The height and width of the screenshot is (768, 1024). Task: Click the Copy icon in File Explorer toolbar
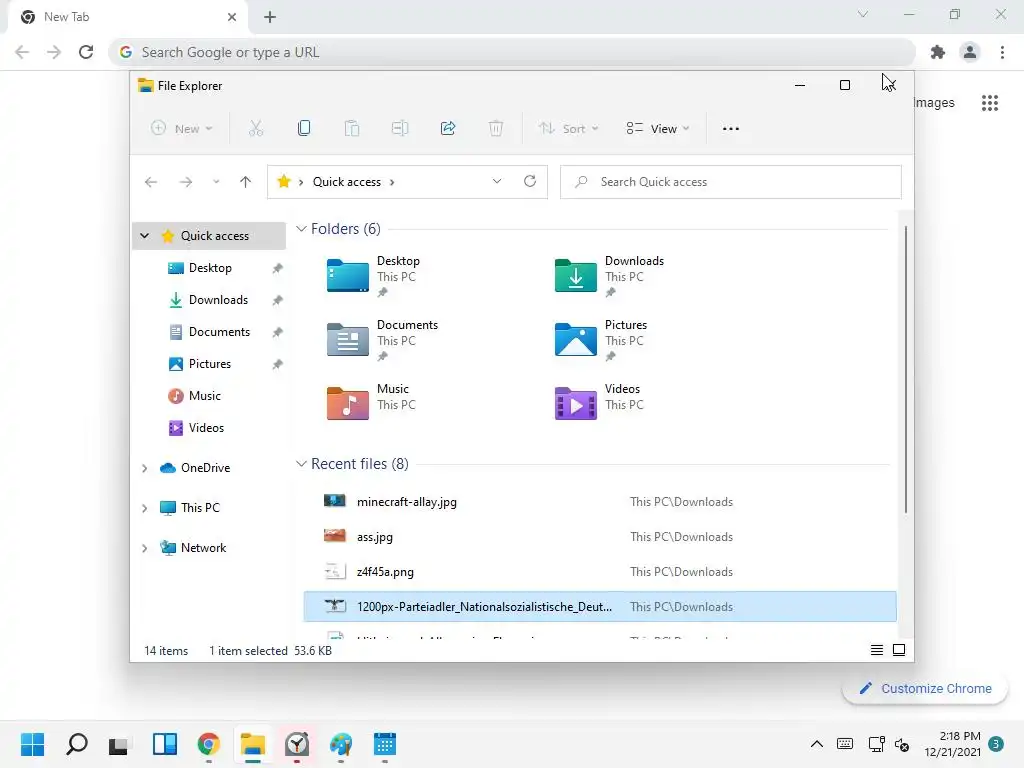point(304,129)
